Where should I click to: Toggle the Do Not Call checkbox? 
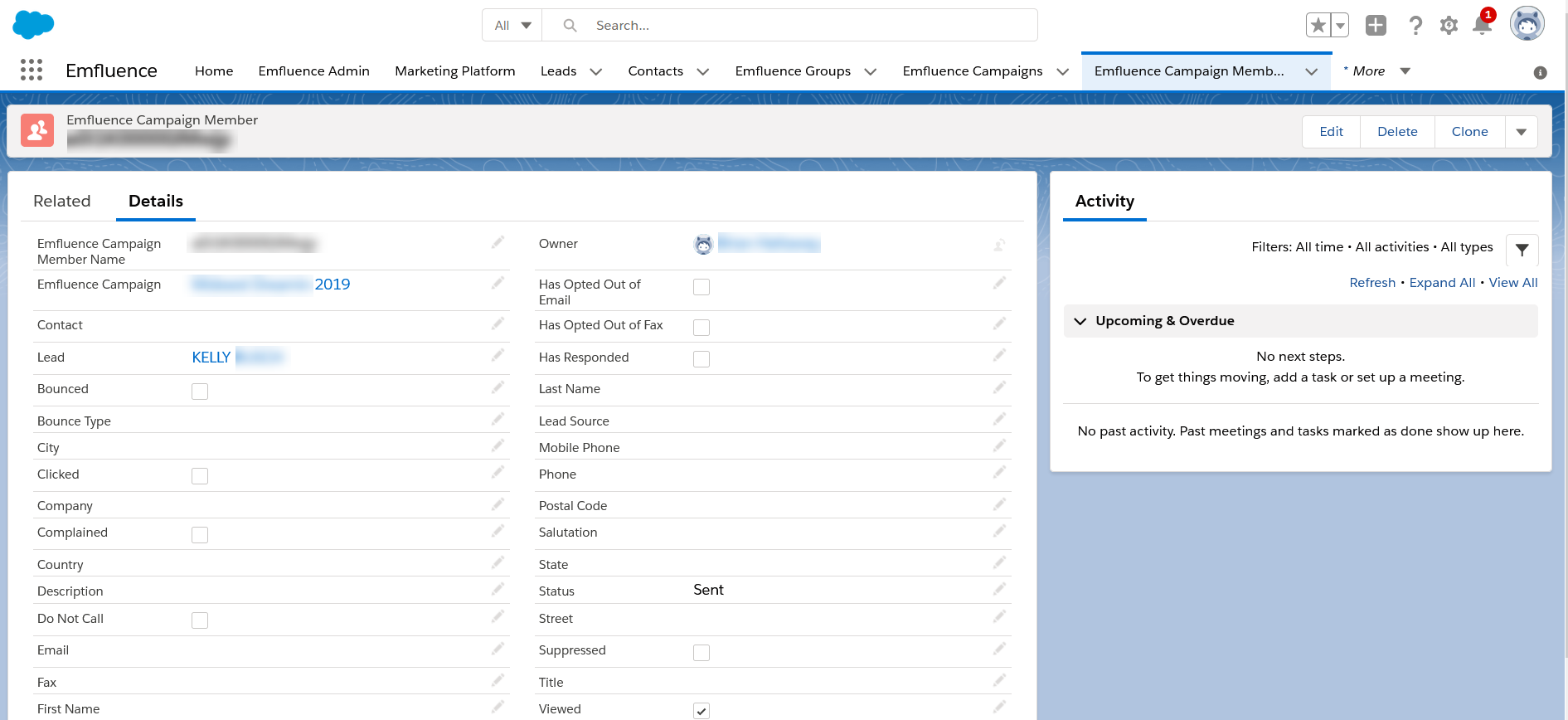tap(200, 620)
